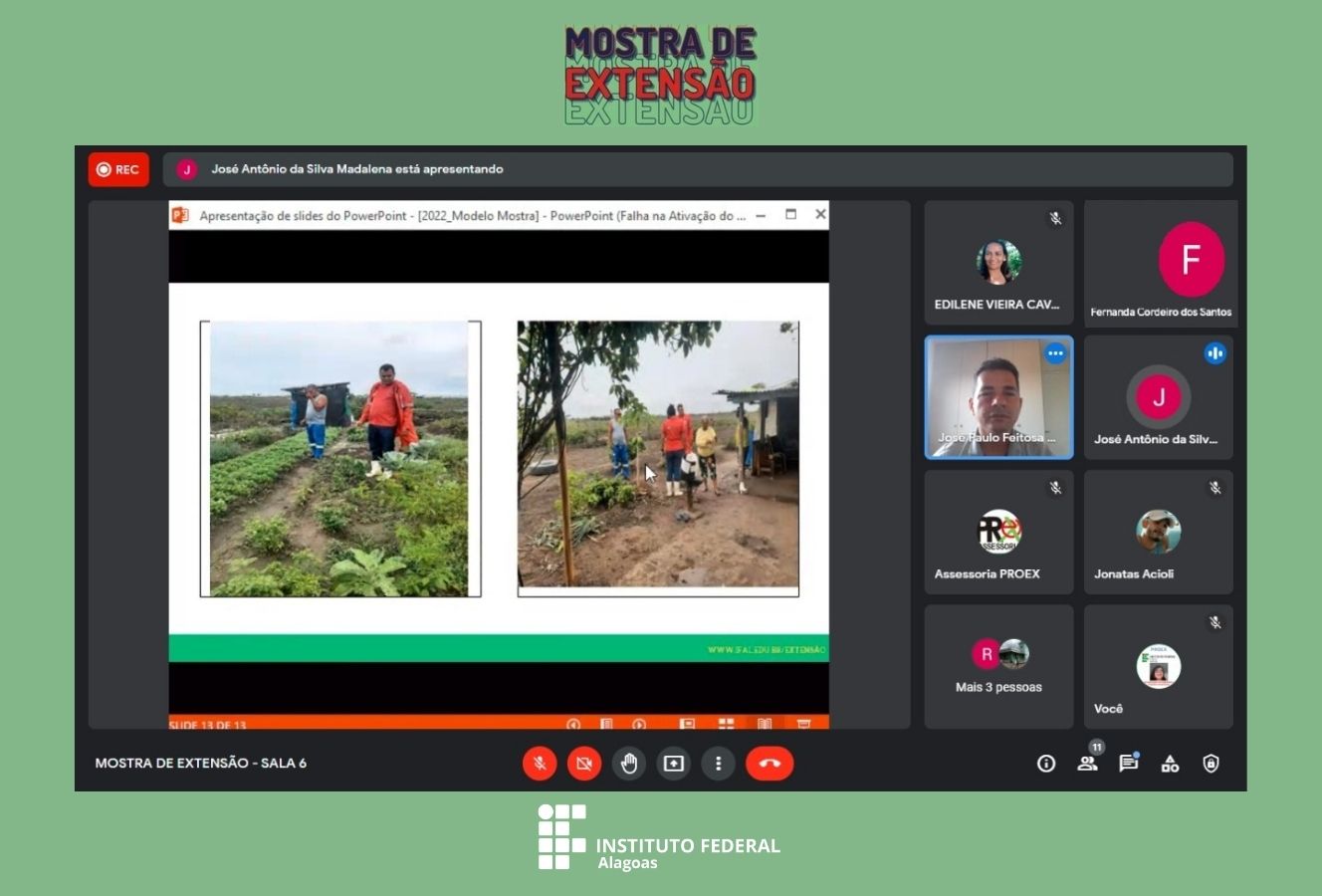The height and width of the screenshot is (896, 1322).
Task: Select the Jonatas Acioli participant tile
Action: point(1158,533)
